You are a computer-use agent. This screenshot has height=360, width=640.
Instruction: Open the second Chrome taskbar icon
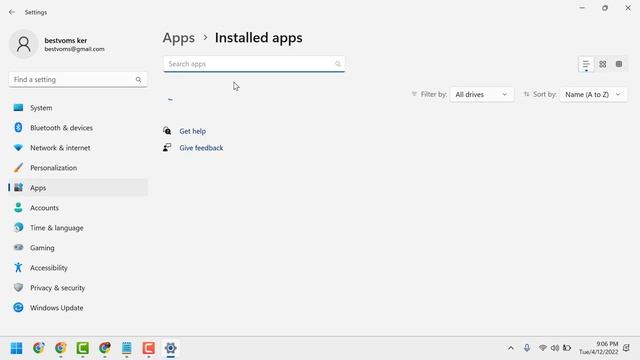tap(60, 348)
